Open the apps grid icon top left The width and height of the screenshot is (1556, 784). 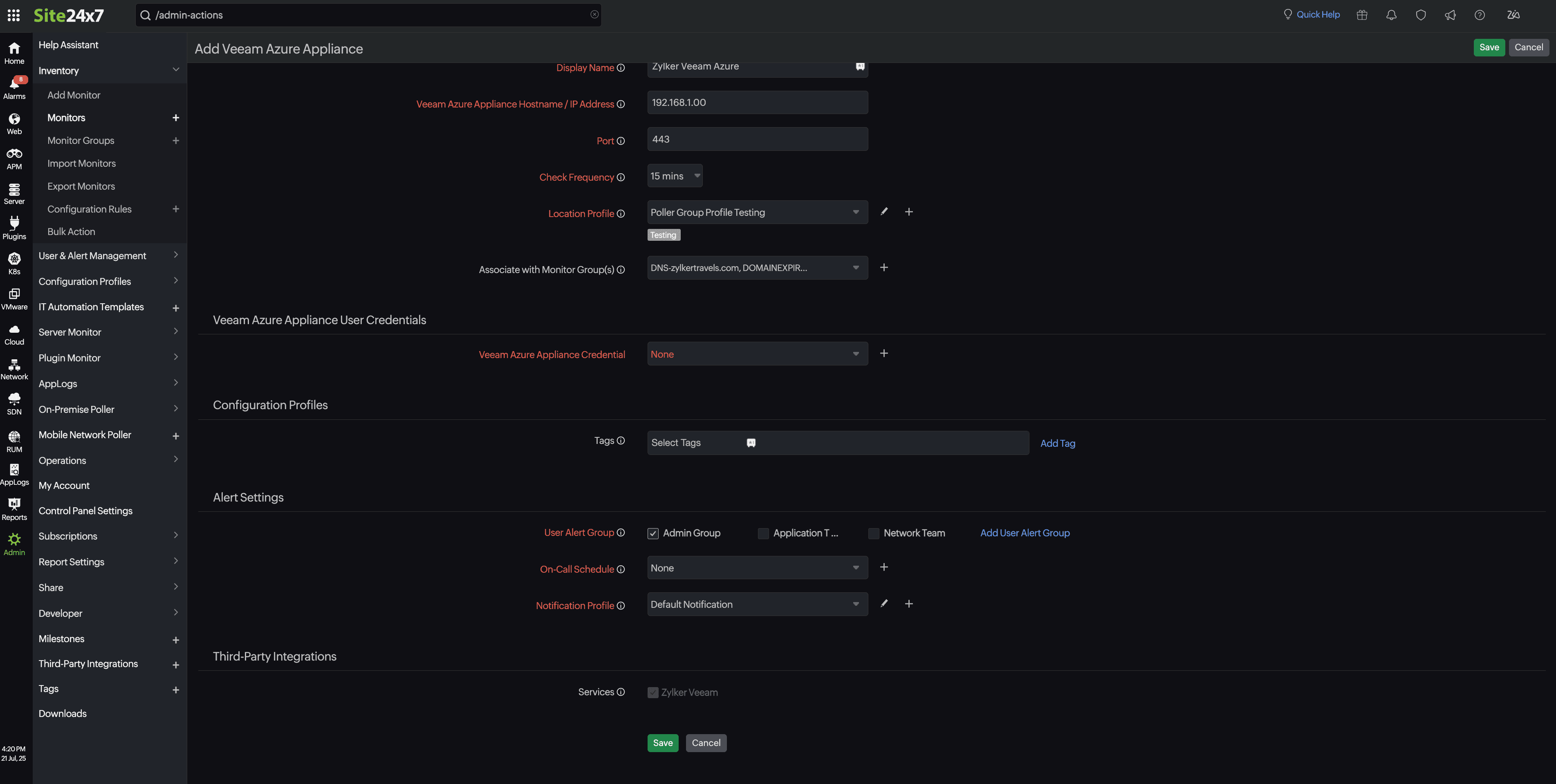click(13, 15)
